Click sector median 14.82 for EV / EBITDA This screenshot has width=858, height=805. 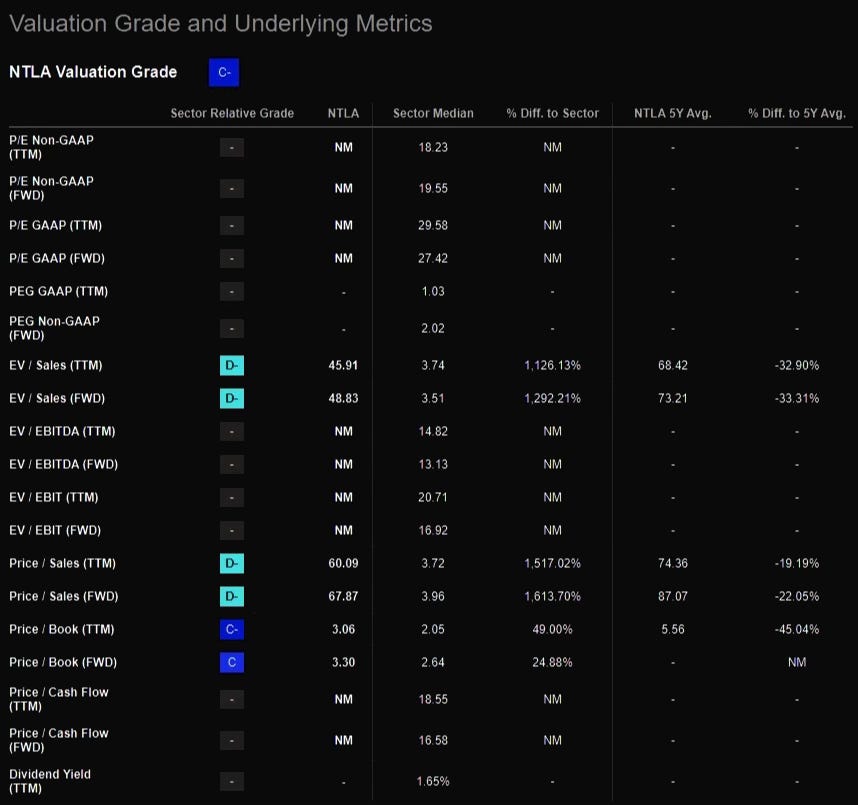tap(433, 432)
